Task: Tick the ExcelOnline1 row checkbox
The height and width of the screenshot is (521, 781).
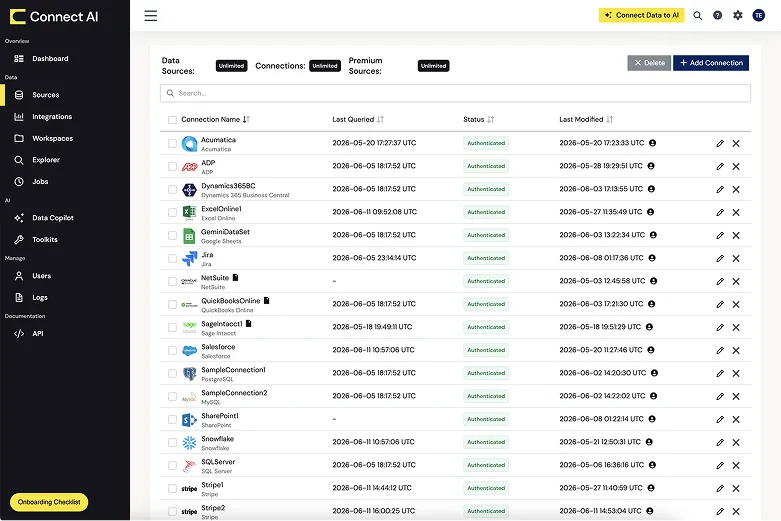Action: pyautogui.click(x=172, y=212)
